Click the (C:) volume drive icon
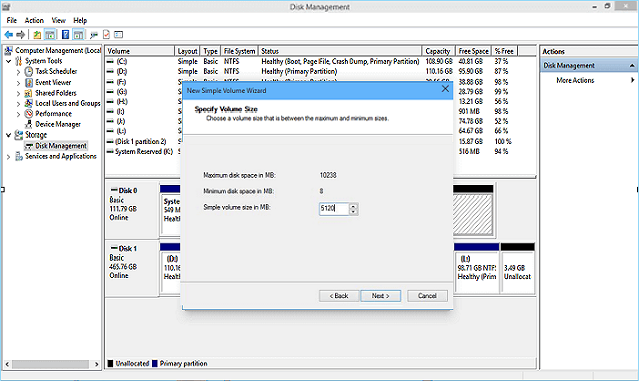This screenshot has height=381, width=639. [110, 62]
